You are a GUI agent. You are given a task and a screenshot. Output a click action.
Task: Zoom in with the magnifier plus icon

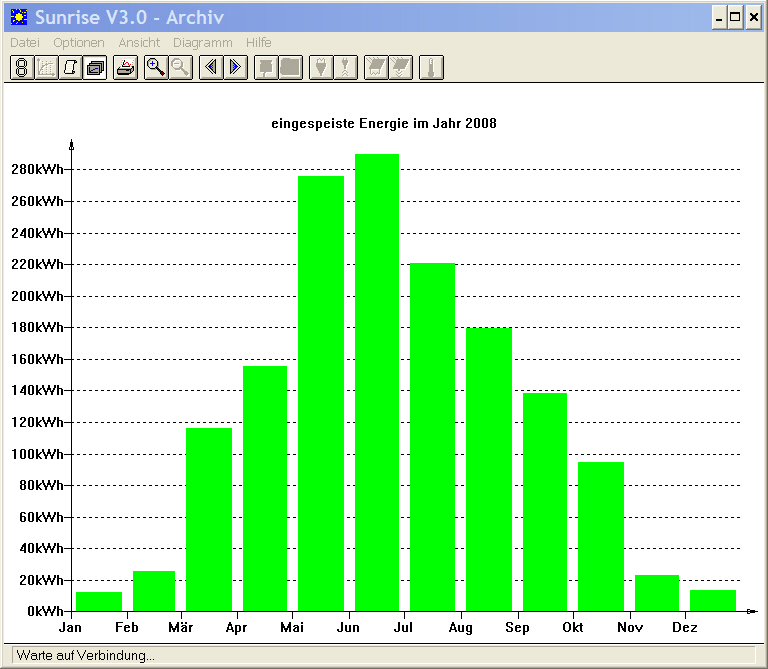click(x=156, y=68)
